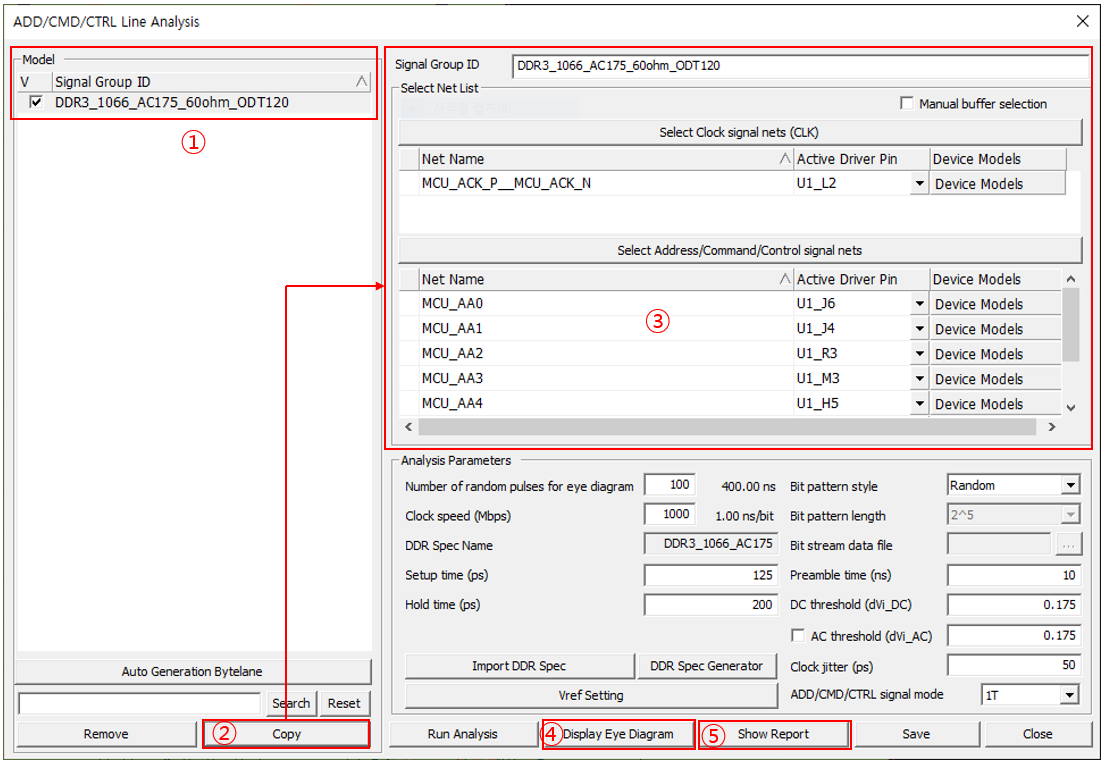Open Device Models for MCU_AA3
Image resolution: width=1104 pixels, height=763 pixels.
point(994,379)
